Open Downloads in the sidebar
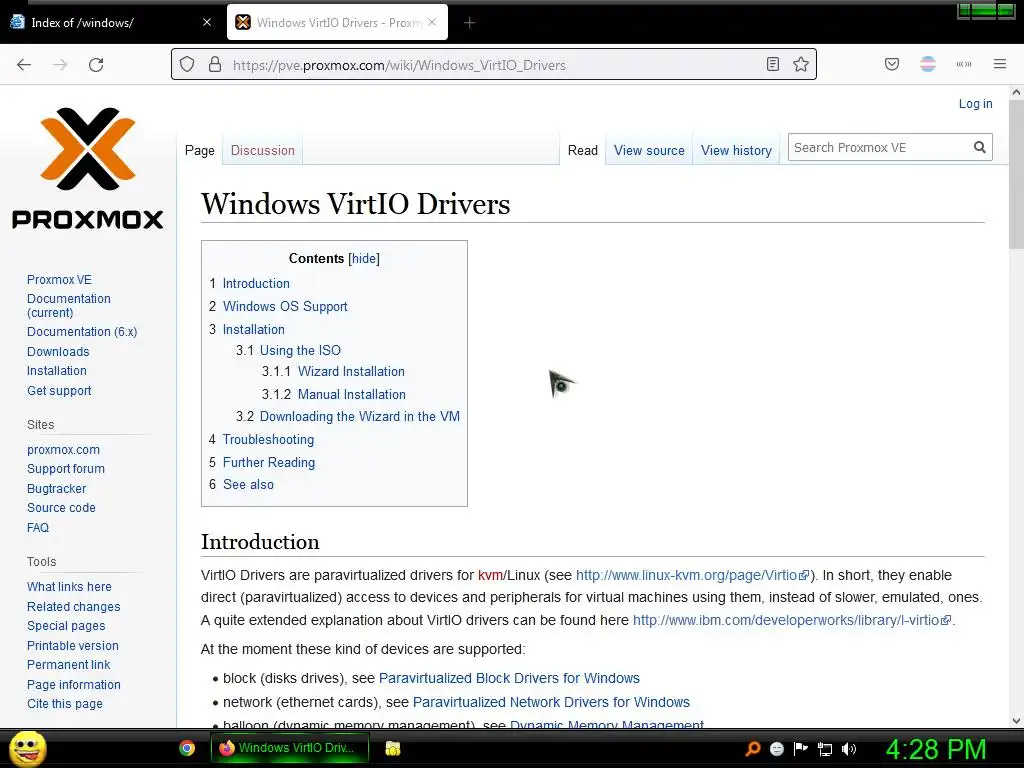This screenshot has width=1024, height=768. pyautogui.click(x=58, y=351)
